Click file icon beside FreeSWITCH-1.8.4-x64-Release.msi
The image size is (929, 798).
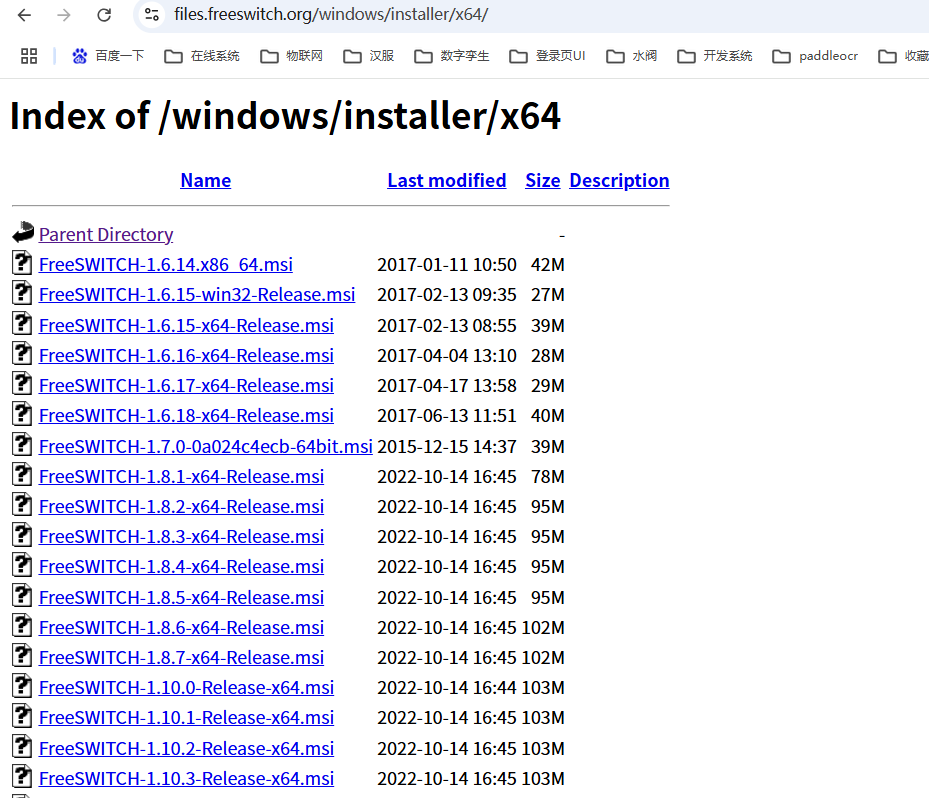point(22,565)
